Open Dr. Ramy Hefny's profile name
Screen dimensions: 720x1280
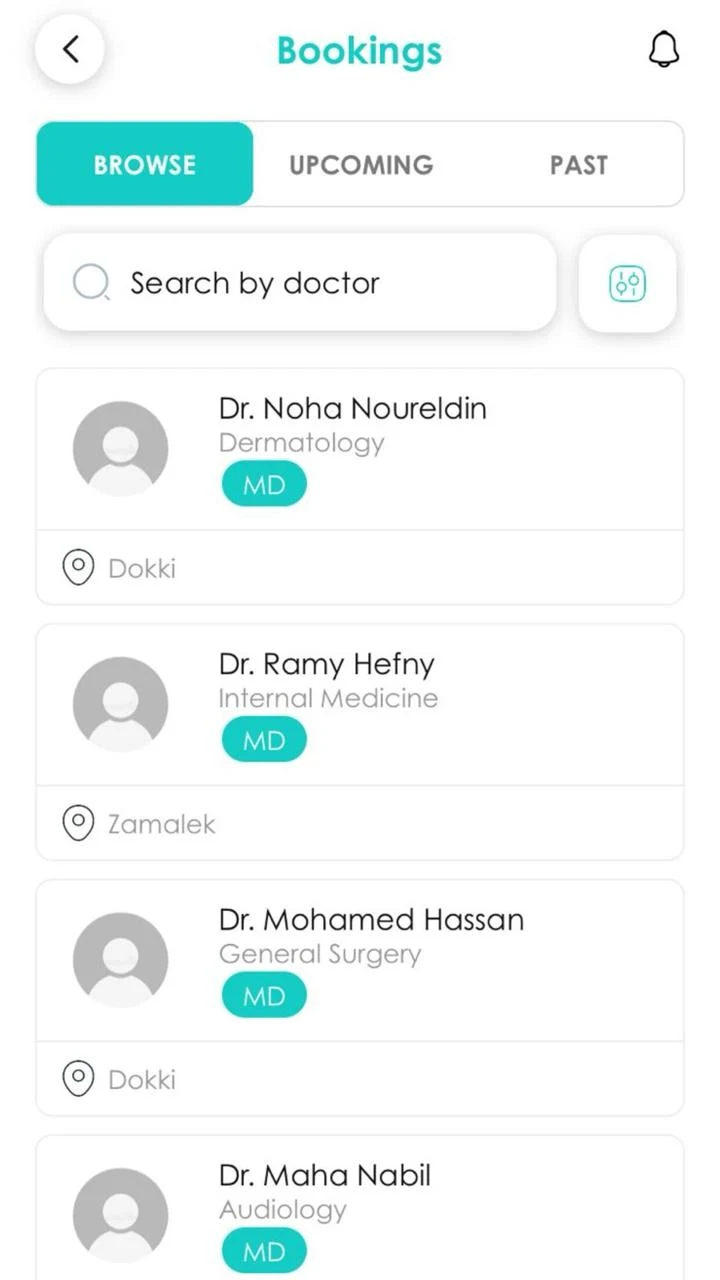[x=326, y=664]
